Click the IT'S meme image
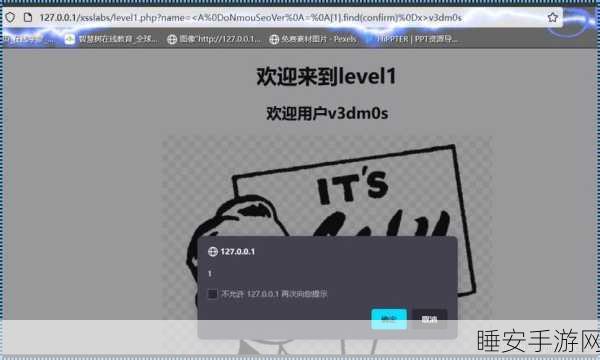The width and height of the screenshot is (600, 360). (x=327, y=245)
